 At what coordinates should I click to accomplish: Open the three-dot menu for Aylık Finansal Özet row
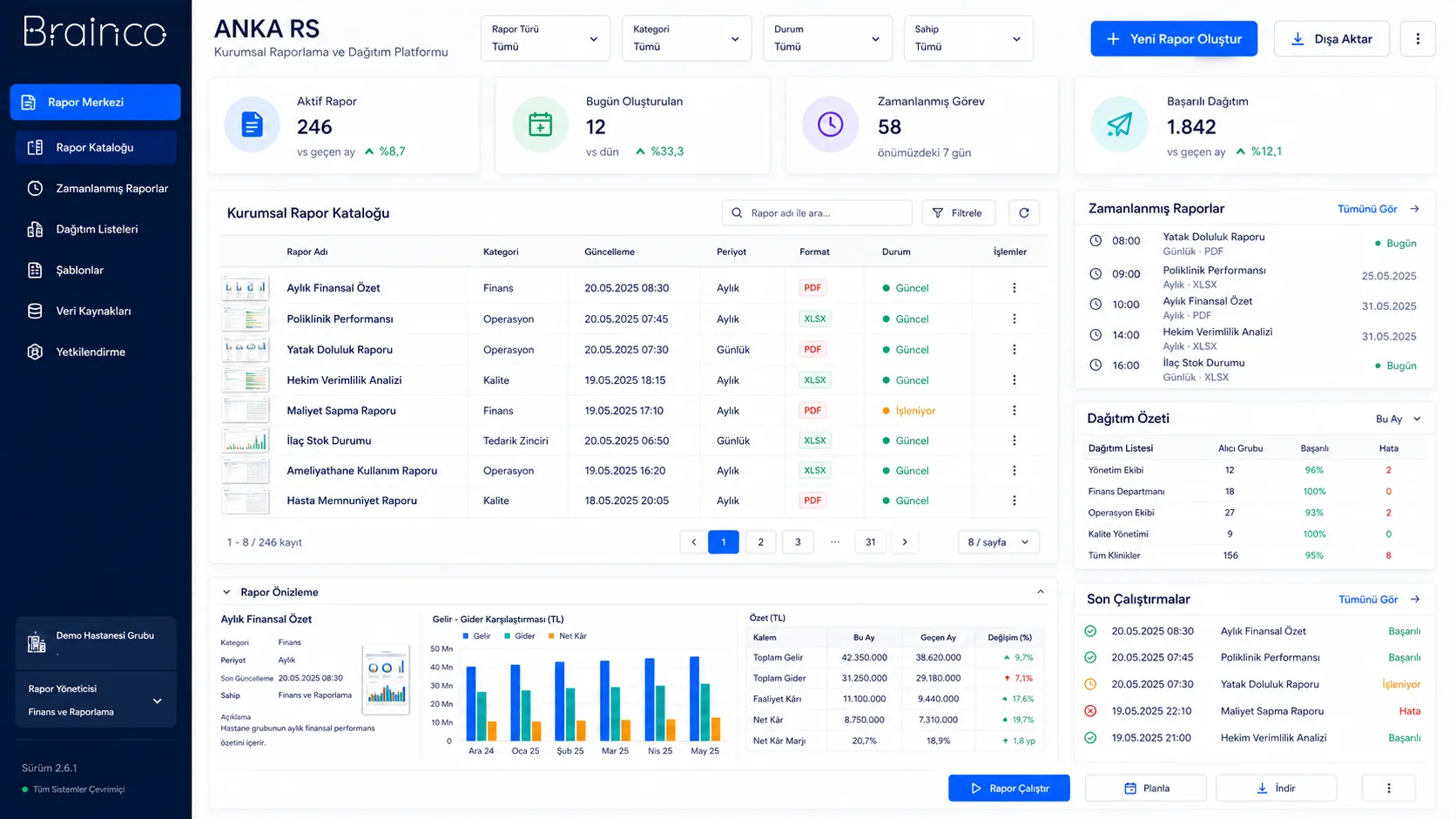(x=1014, y=288)
